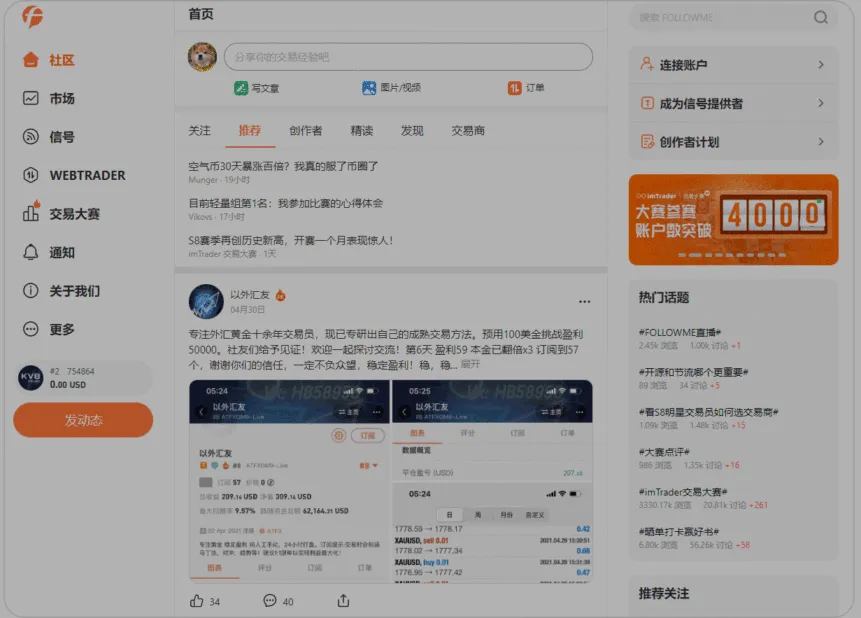
Task: Open 关于我们 info icon
Action: (31, 291)
